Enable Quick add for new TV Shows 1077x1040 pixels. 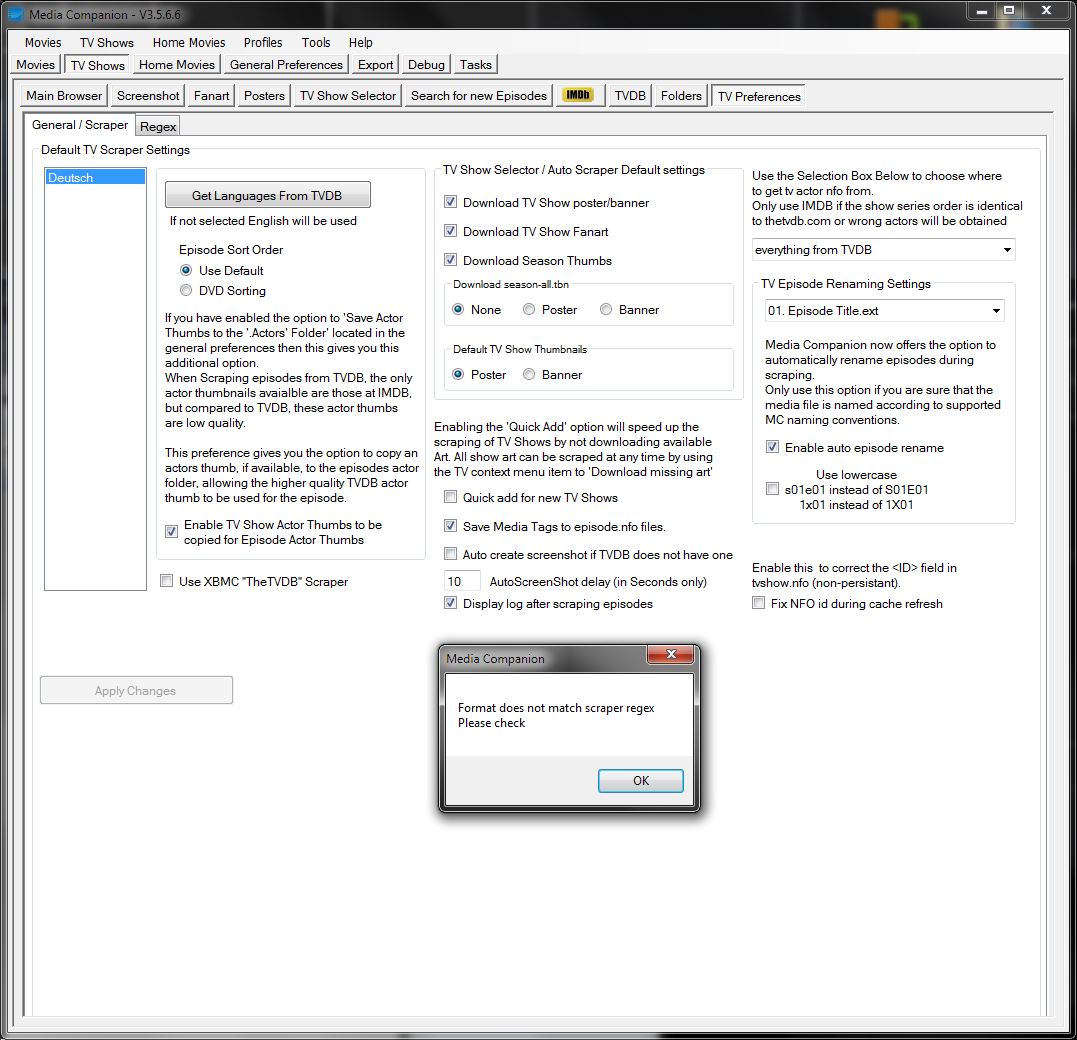[x=450, y=497]
